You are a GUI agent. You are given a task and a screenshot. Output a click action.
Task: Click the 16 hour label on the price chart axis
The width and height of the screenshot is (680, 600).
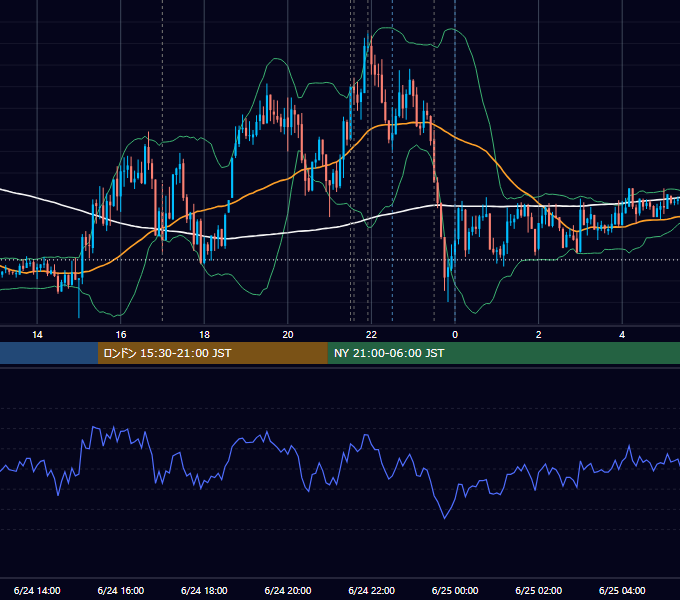[x=121, y=335]
